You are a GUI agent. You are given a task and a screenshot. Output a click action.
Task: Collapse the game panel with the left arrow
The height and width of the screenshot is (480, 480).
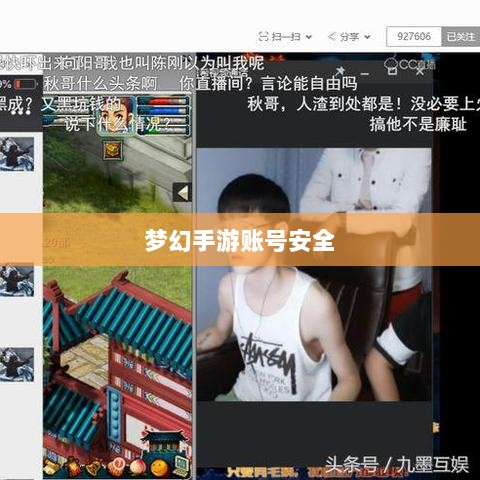(x=182, y=192)
